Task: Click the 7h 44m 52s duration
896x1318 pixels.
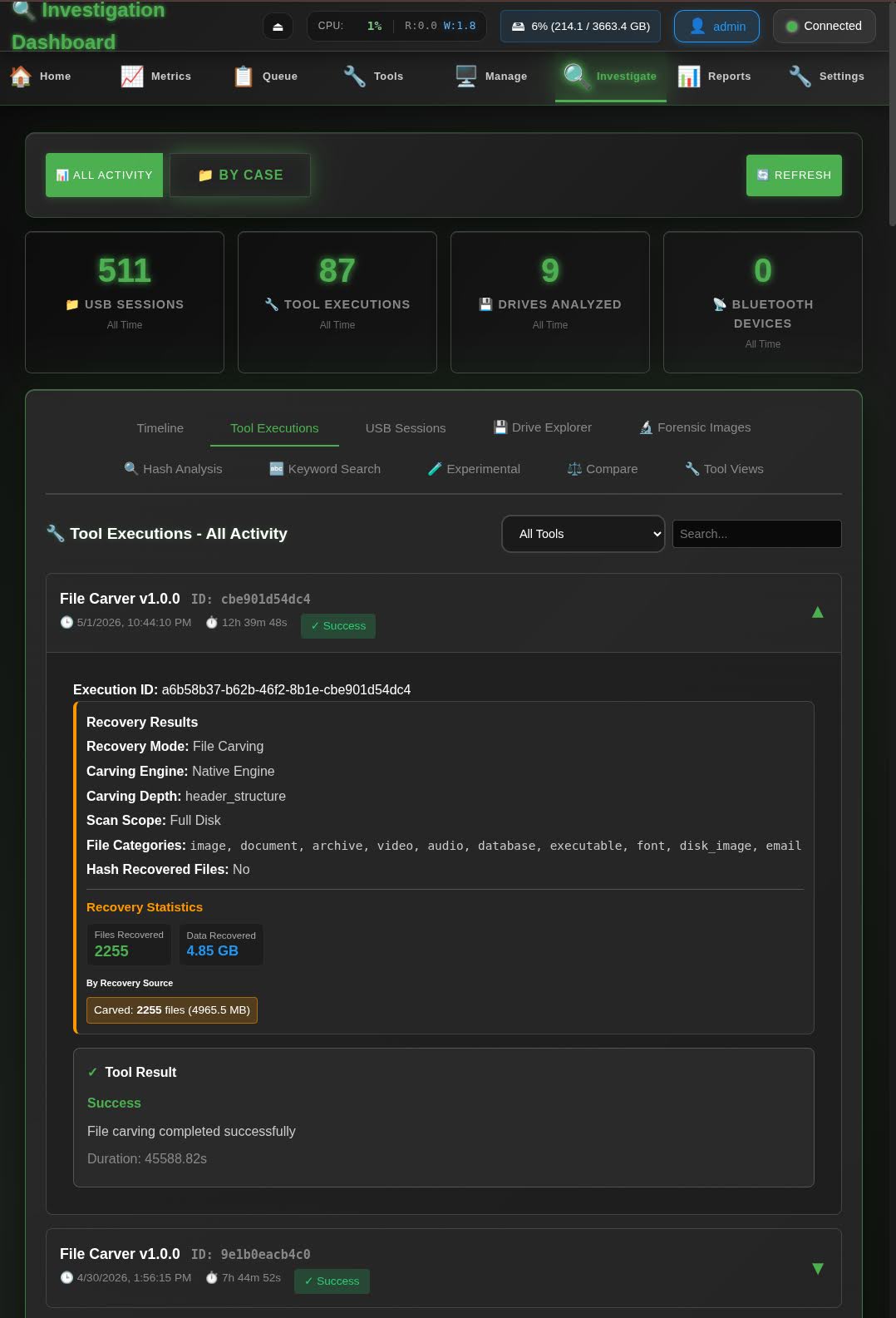Action: 243,1278
